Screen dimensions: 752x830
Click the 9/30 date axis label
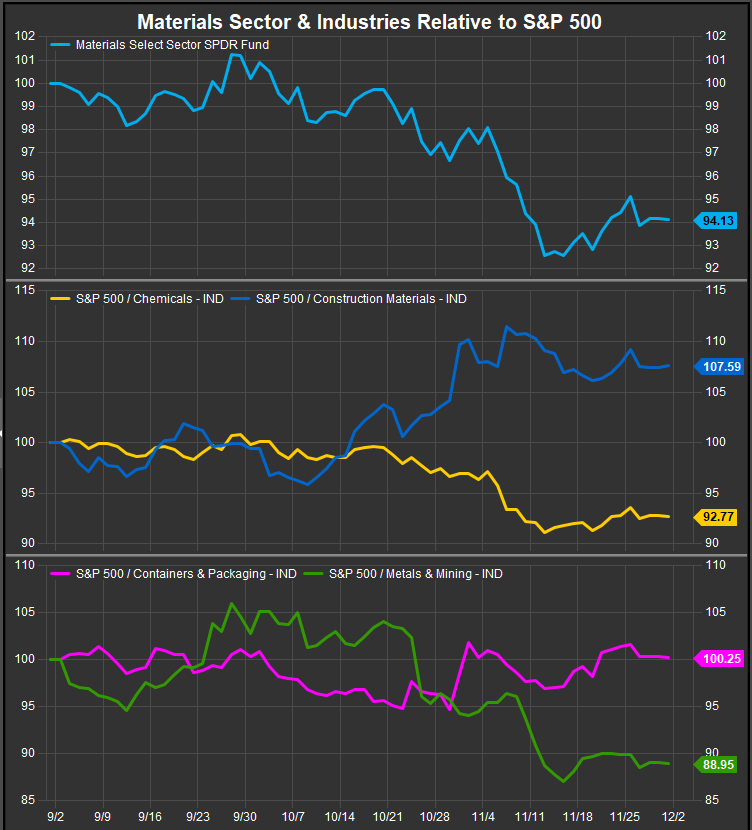245,817
